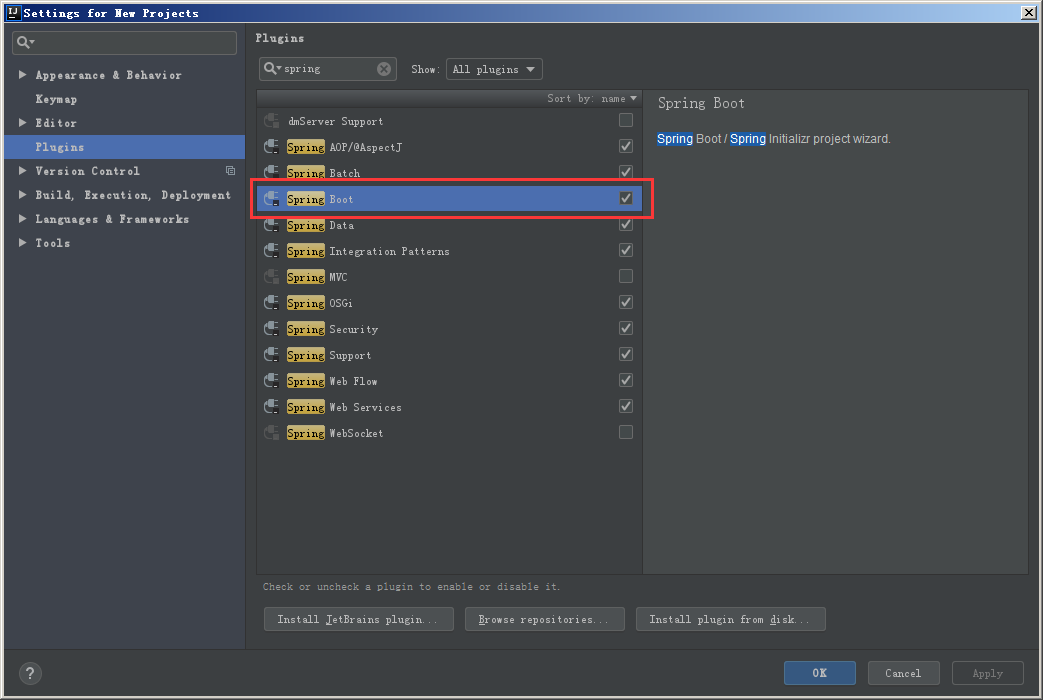1043x700 pixels.
Task: Enable the dmServer Support plugin checkbox
Action: click(x=626, y=120)
